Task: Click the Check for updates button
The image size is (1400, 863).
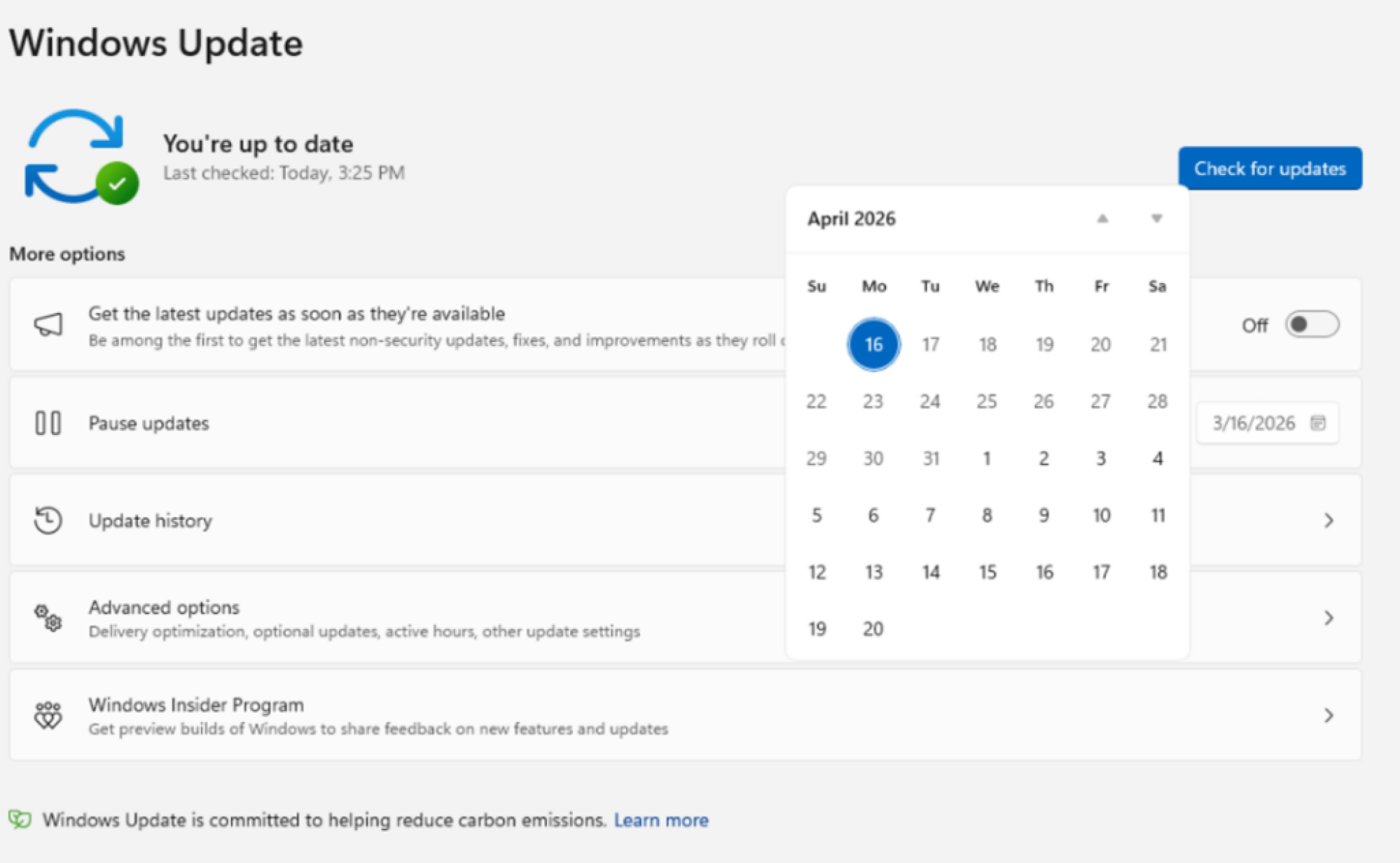Action: [1270, 168]
